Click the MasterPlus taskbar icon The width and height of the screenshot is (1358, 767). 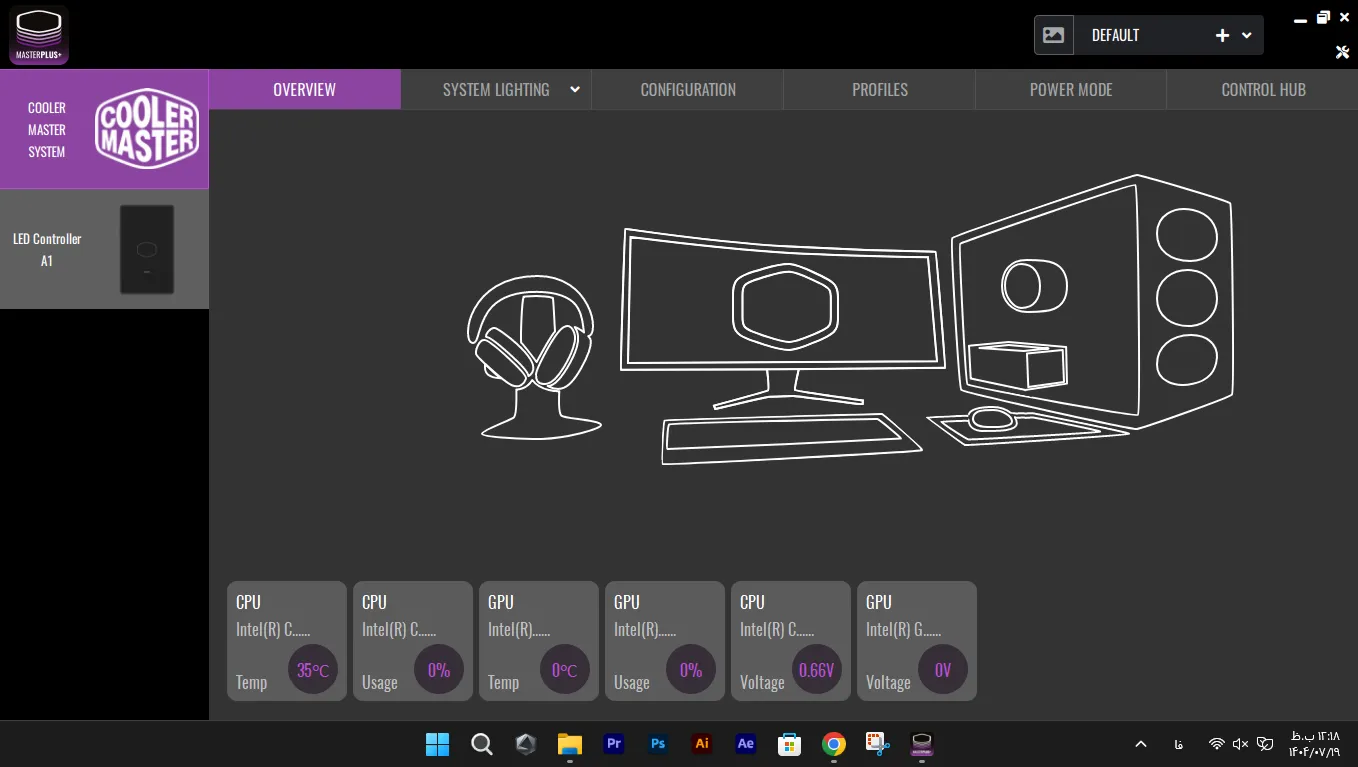pos(921,744)
